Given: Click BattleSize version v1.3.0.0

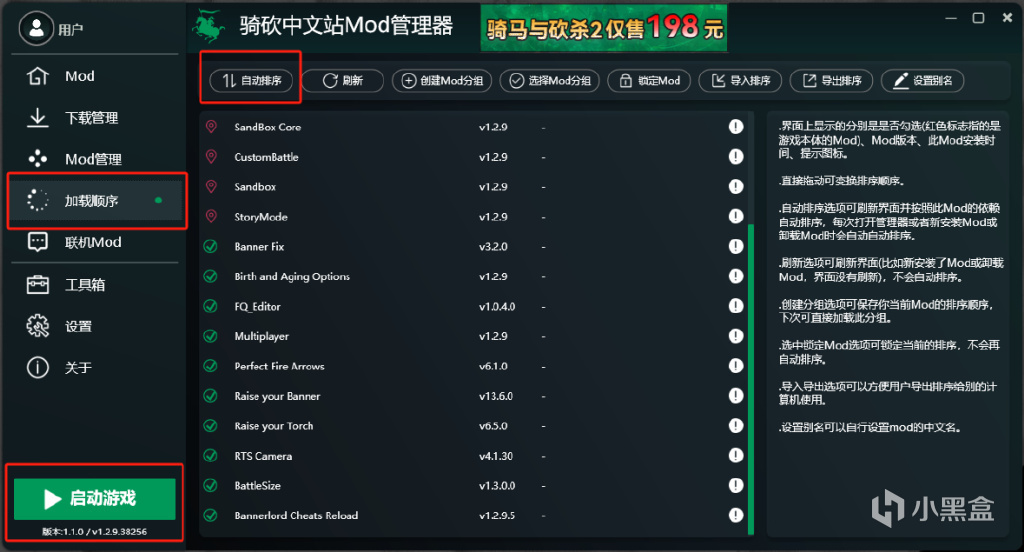Looking at the screenshot, I should [x=497, y=485].
